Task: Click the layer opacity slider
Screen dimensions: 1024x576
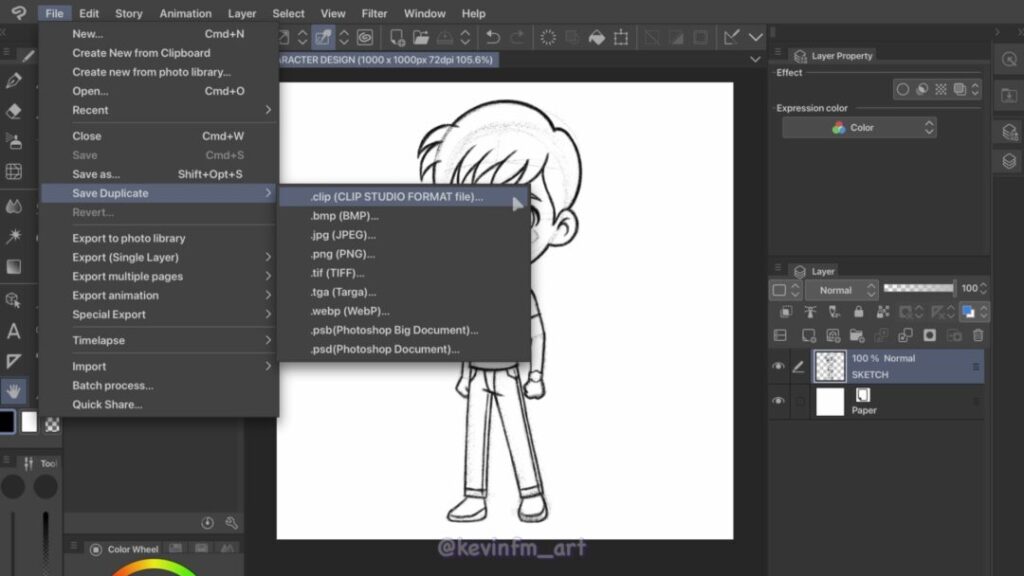Action: pyautogui.click(x=919, y=289)
